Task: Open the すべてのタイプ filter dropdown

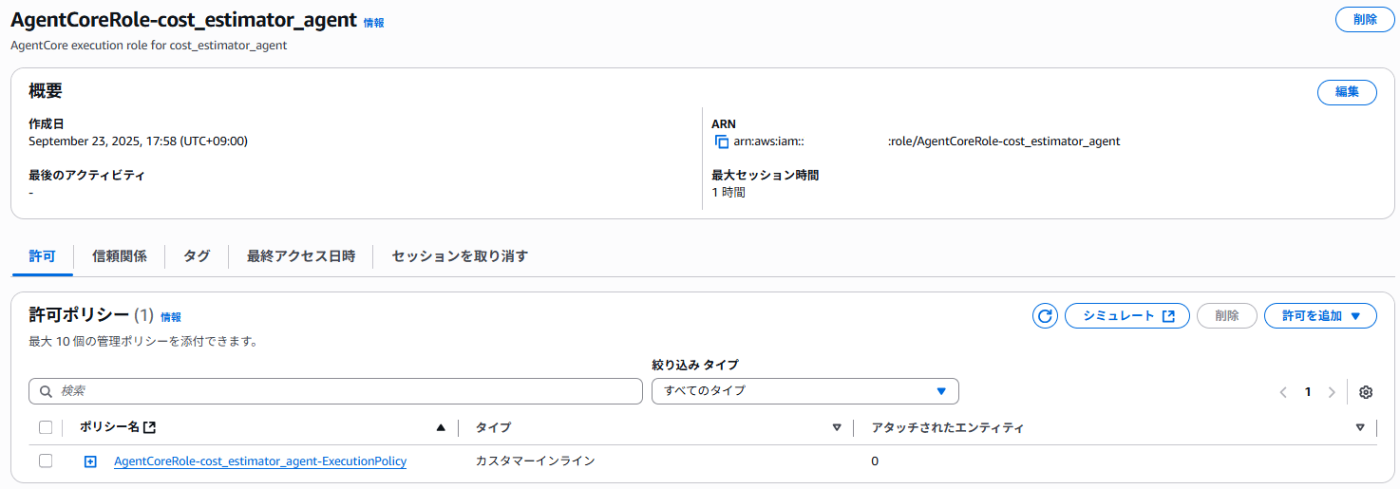Action: (x=805, y=391)
